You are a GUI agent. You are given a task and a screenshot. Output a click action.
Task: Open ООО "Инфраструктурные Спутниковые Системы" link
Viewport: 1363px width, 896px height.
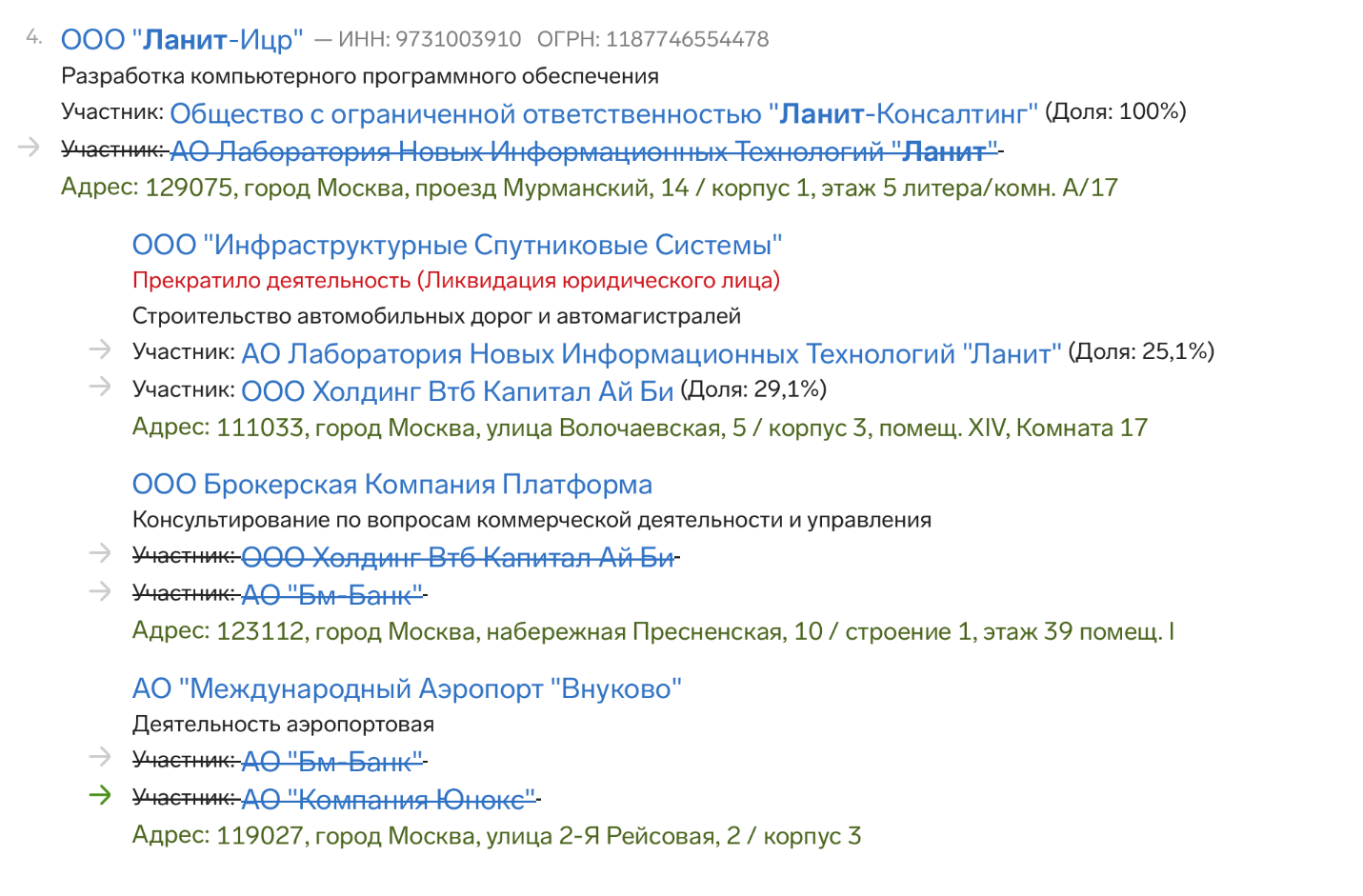[x=457, y=246]
